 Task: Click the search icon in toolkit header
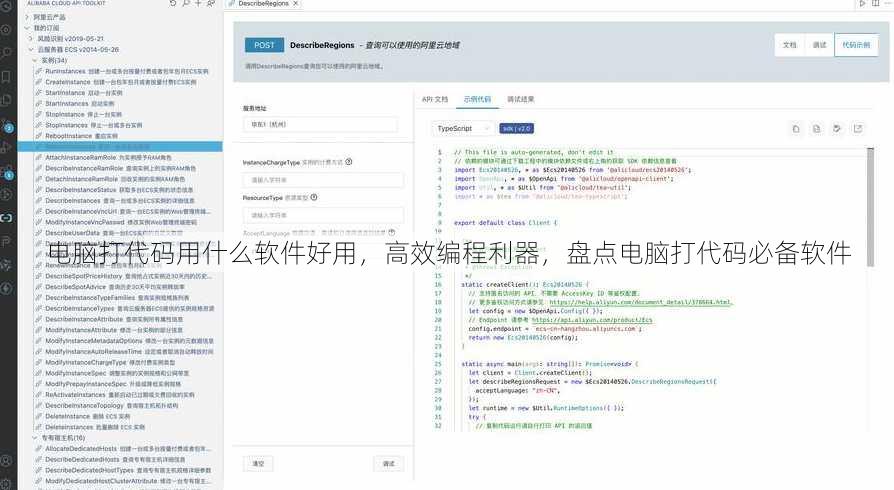(186, 3)
